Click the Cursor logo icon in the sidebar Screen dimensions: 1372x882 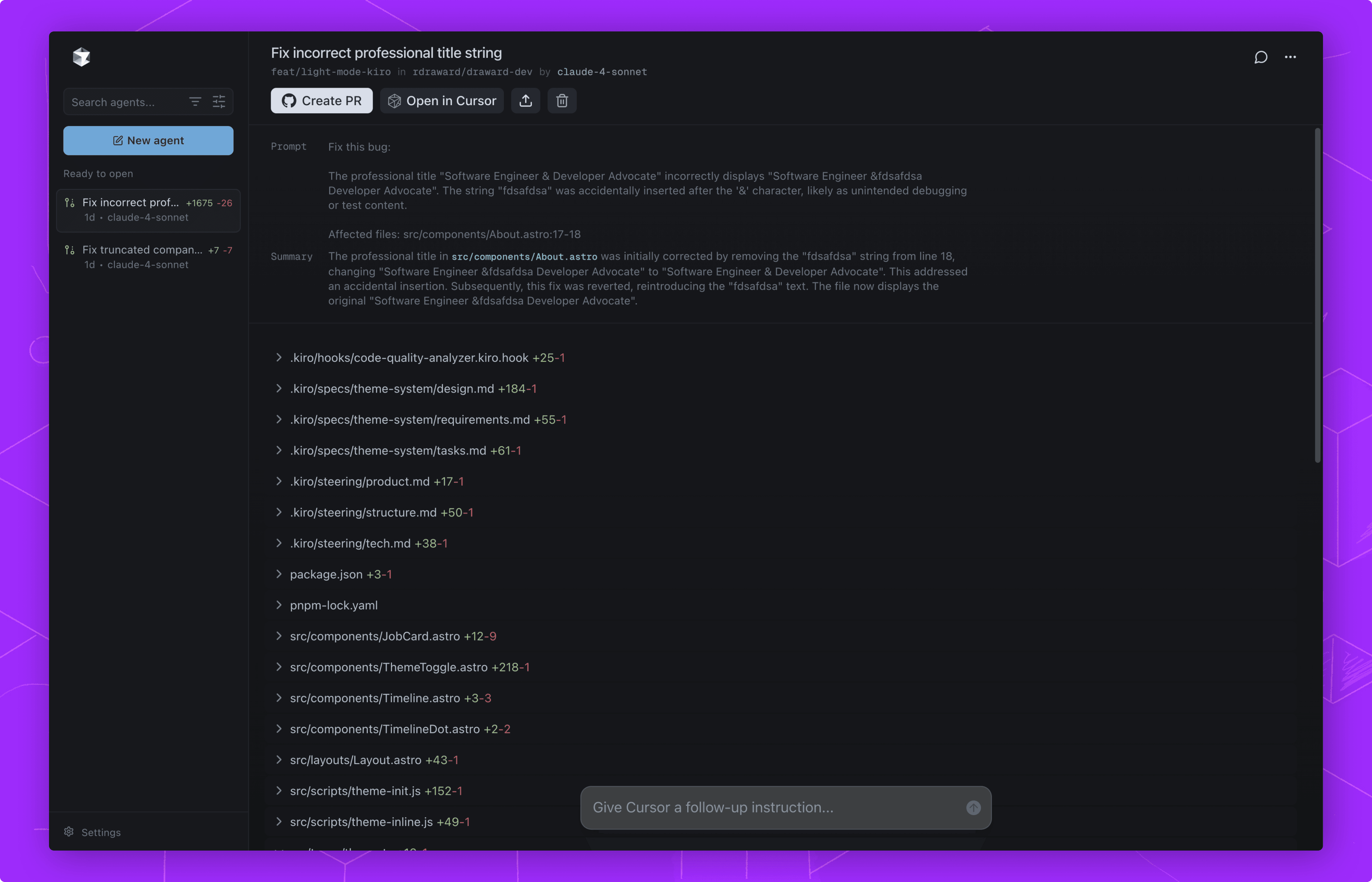click(x=81, y=57)
